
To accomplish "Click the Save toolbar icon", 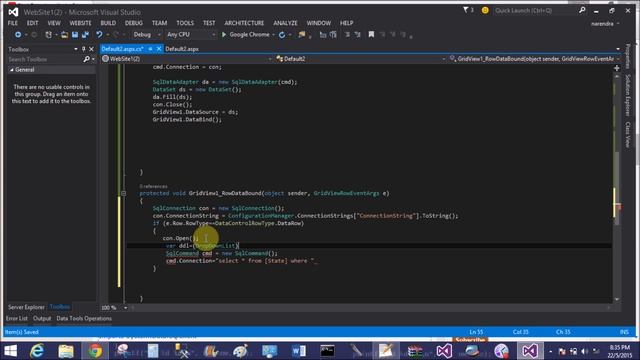I will (75, 35).
